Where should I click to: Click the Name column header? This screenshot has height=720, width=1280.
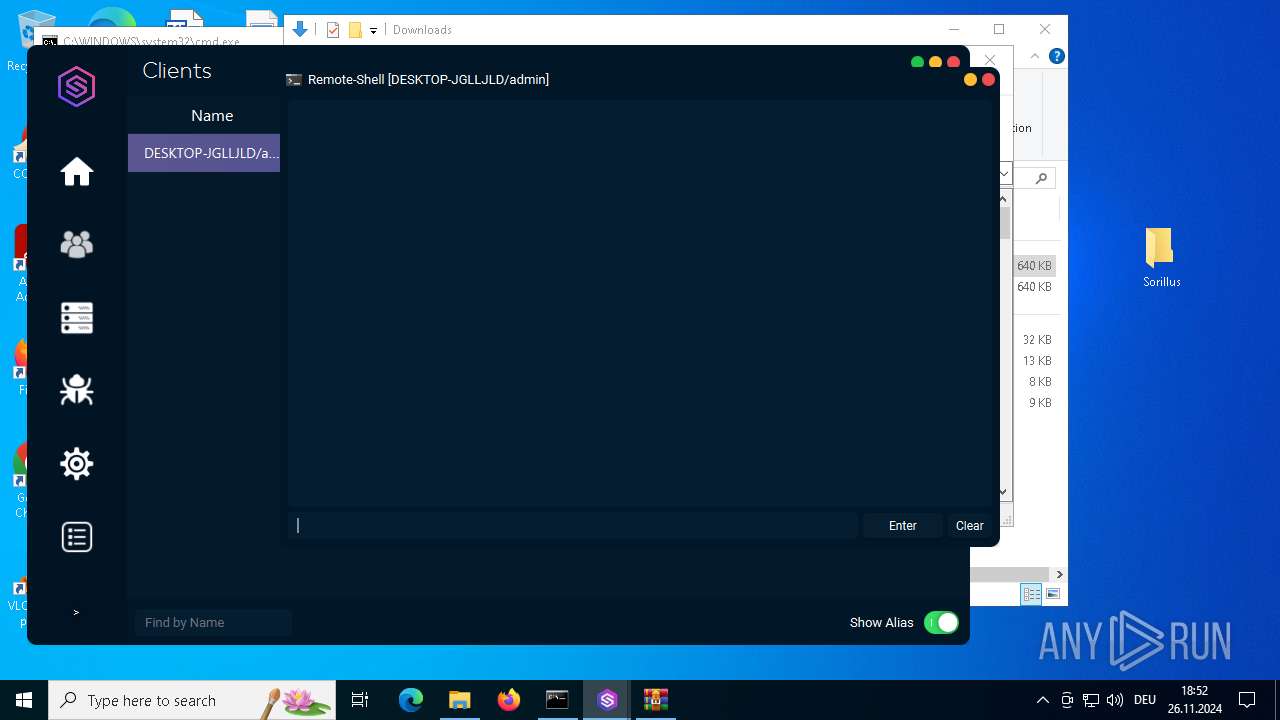pyautogui.click(x=212, y=116)
